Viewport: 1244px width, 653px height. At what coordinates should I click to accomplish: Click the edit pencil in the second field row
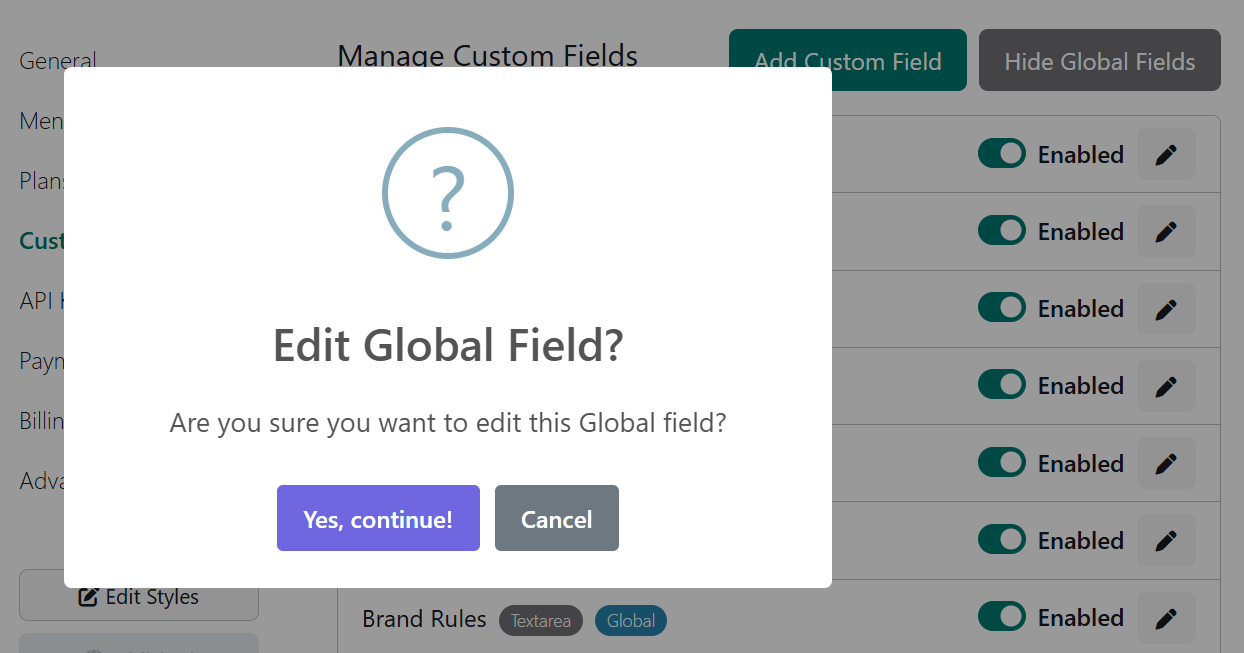[1166, 232]
